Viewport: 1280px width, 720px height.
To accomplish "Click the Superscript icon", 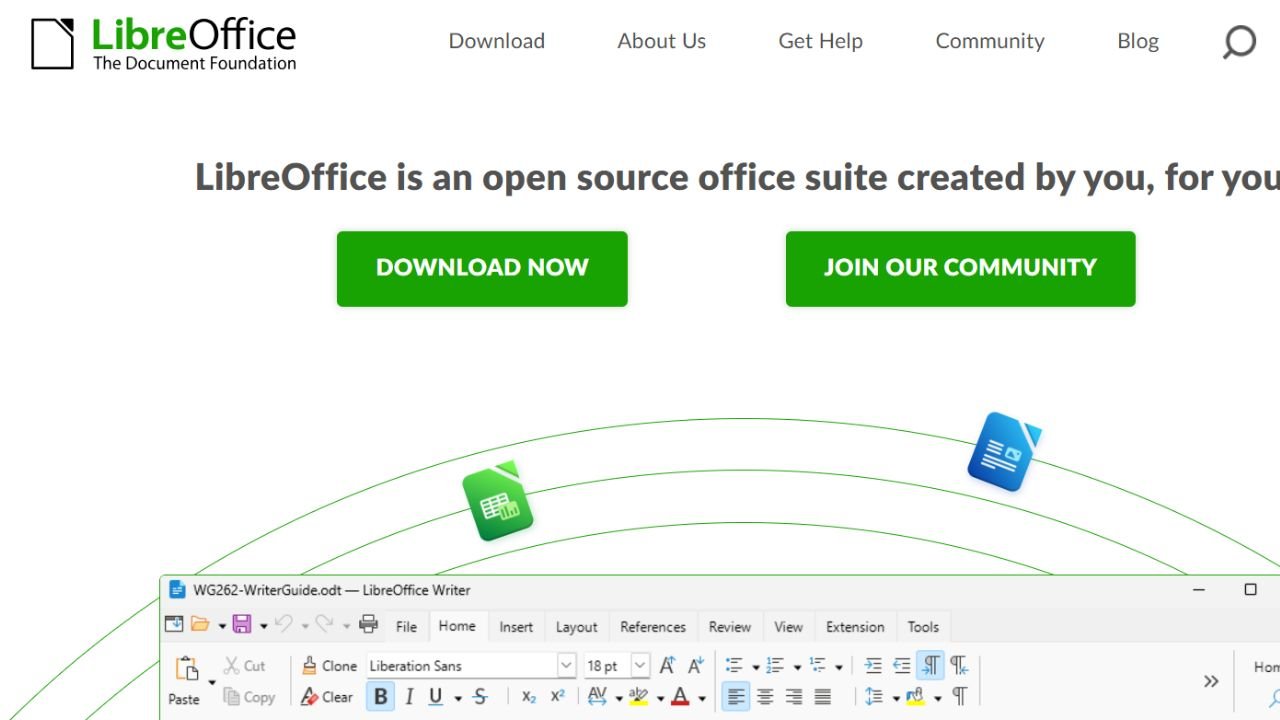I will pos(558,697).
